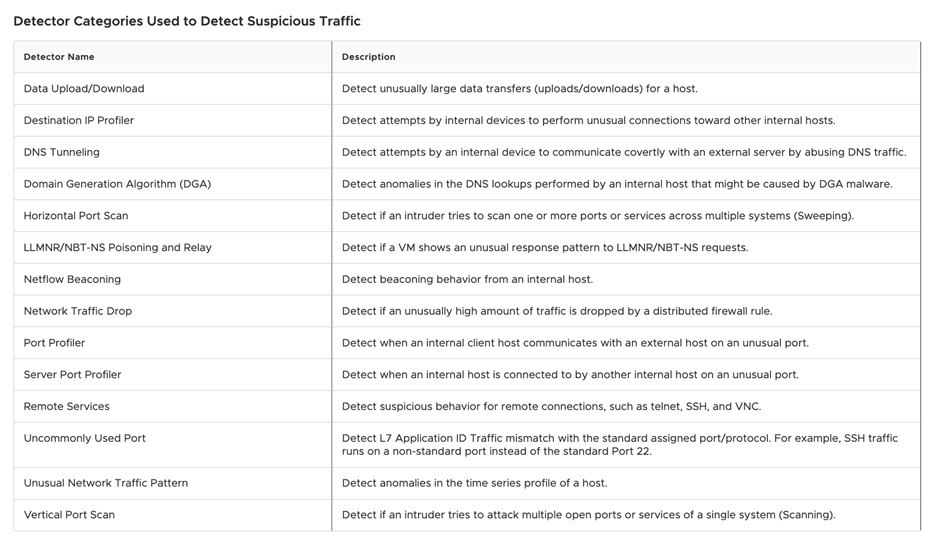Select LLMNR/NBT-NS Poisoning and Relay cell

[118, 248]
